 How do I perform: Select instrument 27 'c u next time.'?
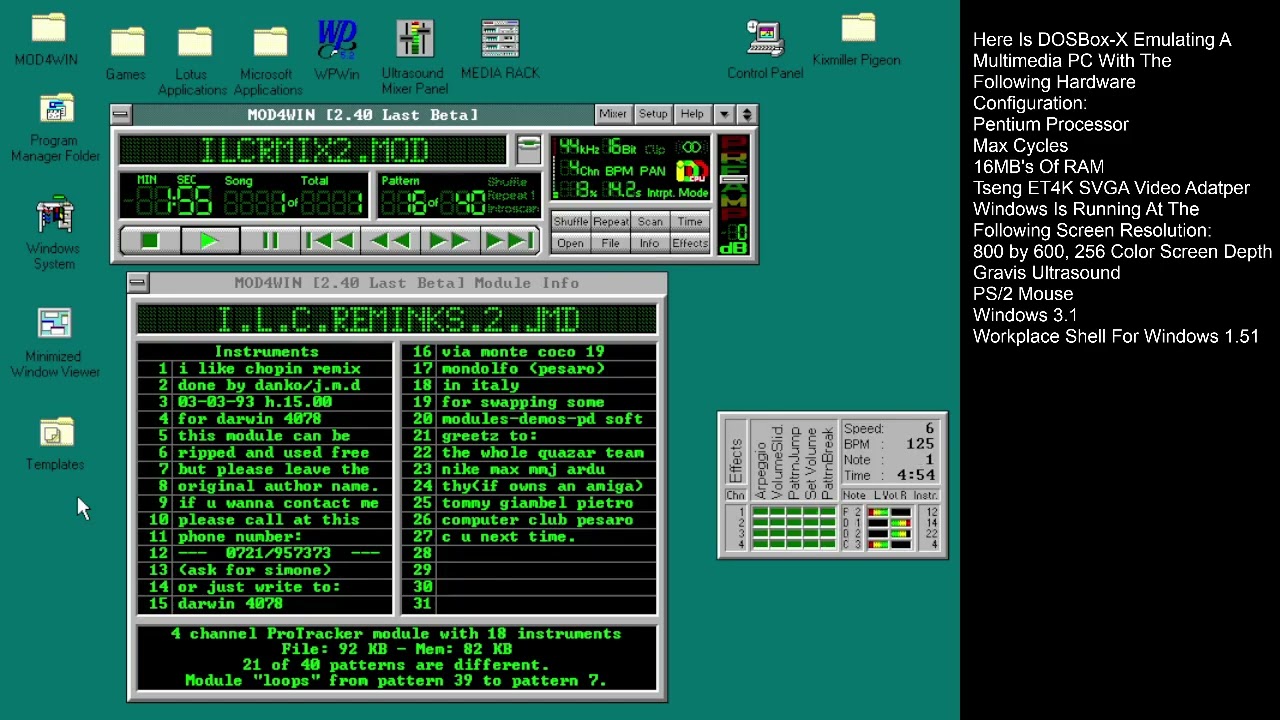pyautogui.click(x=530, y=537)
